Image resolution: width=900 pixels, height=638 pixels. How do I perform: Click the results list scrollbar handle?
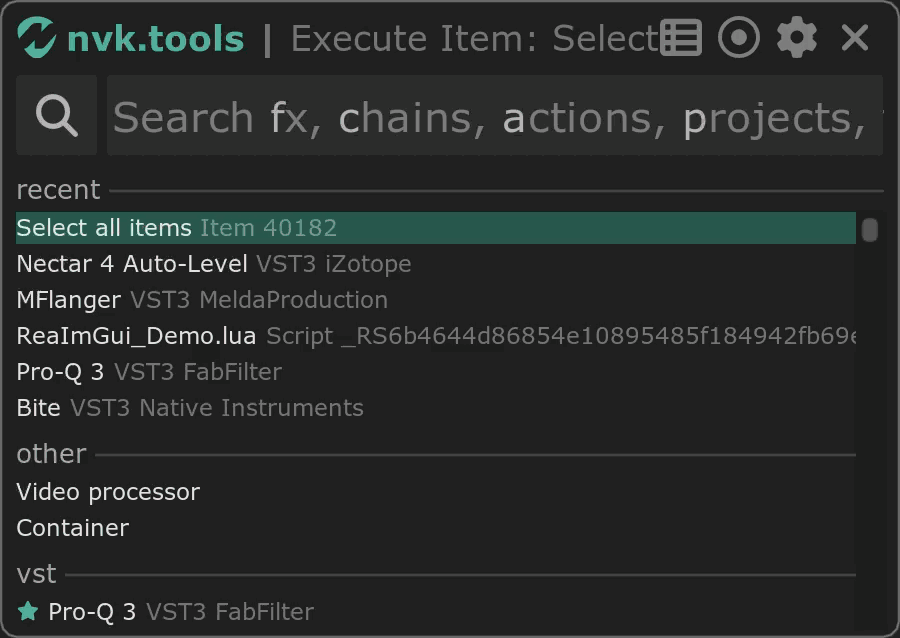pyautogui.click(x=870, y=230)
